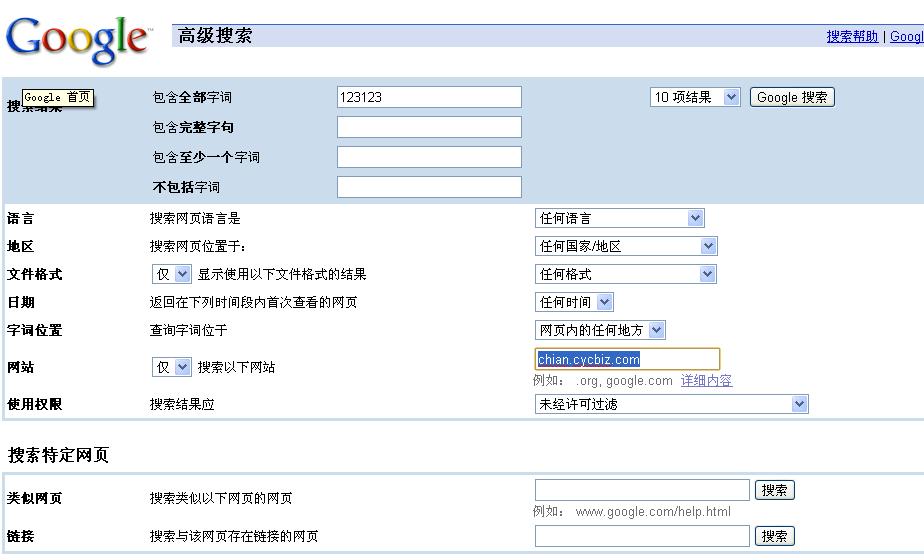The image size is (924, 560).
Task: Click the www.google.com/help.html example text
Action: click(x=653, y=512)
